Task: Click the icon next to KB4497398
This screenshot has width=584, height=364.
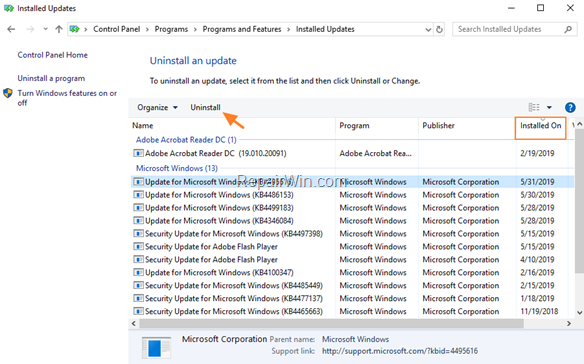Action: click(138, 234)
